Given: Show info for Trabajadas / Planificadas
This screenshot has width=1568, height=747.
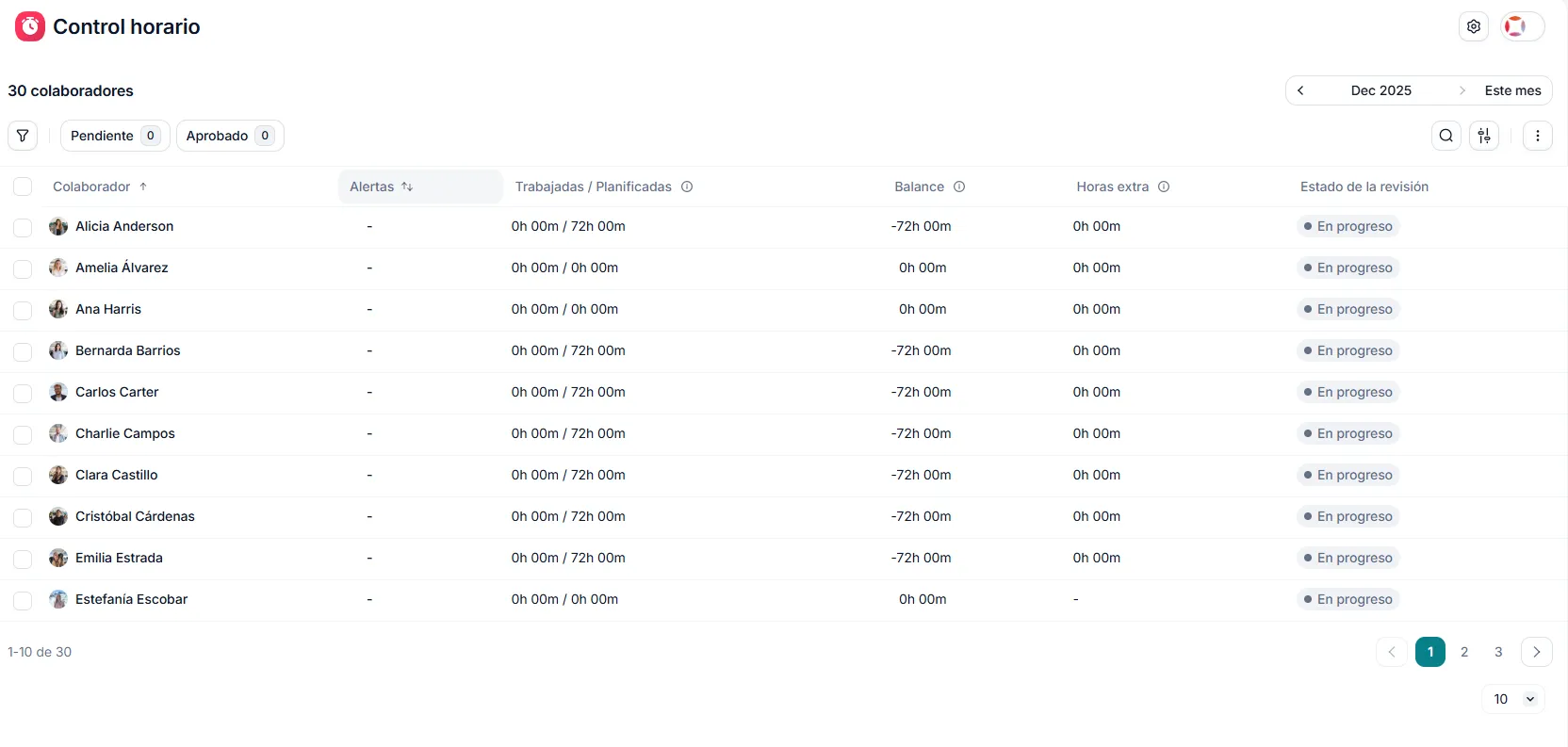Looking at the screenshot, I should click(x=687, y=187).
